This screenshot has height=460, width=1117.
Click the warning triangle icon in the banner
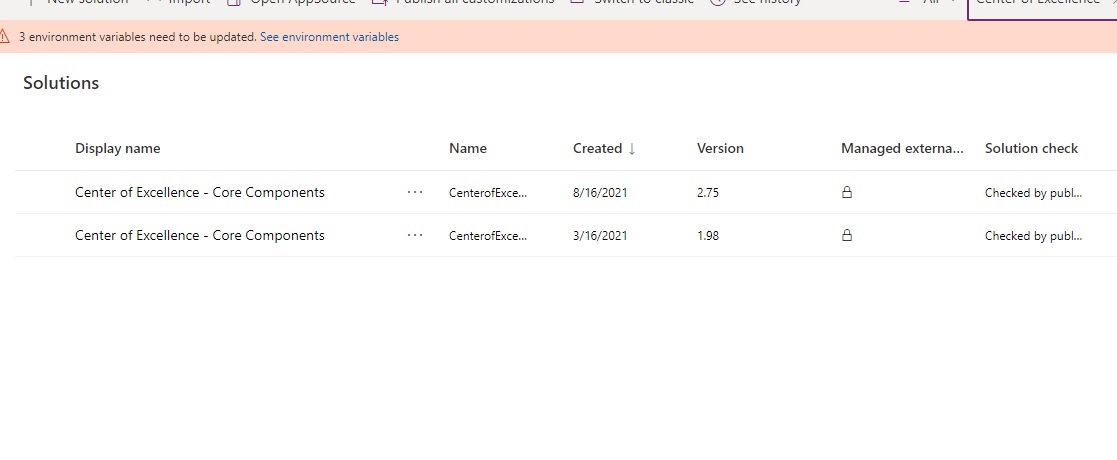[x=5, y=36]
